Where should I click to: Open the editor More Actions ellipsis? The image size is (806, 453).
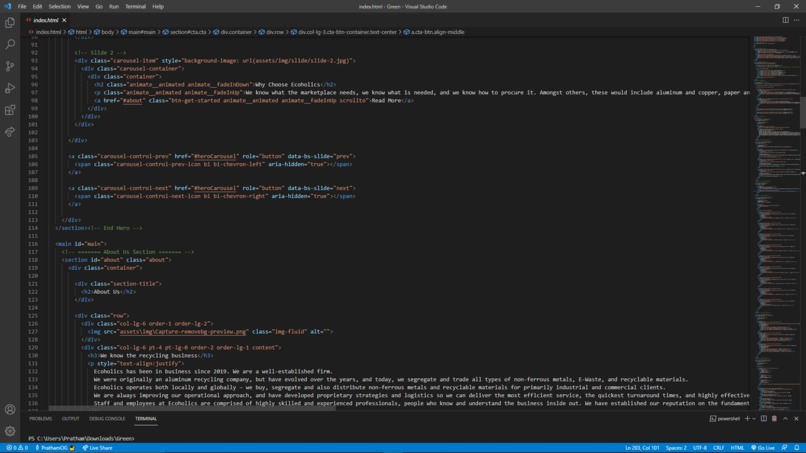coord(796,20)
